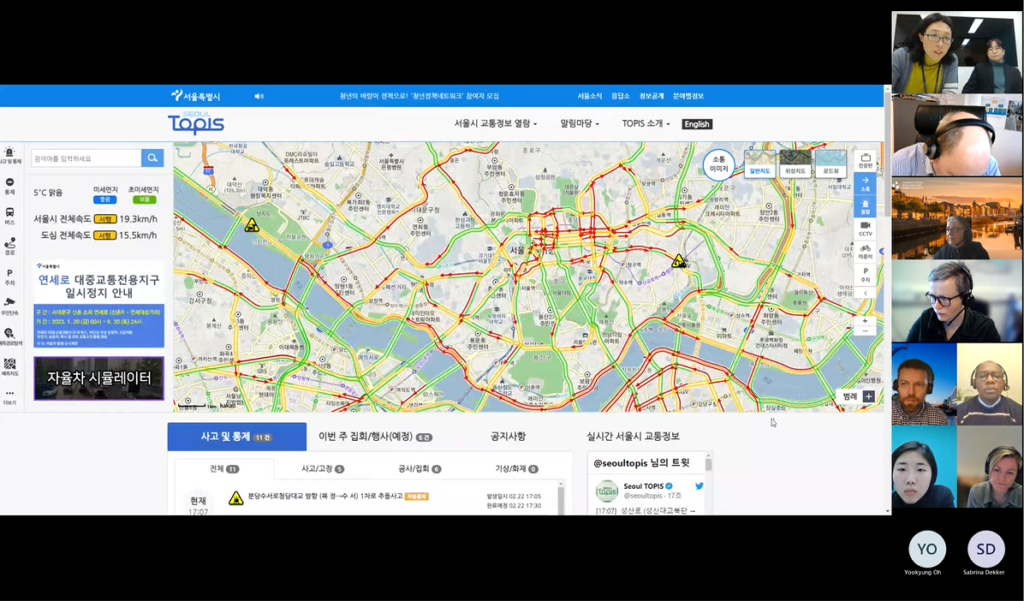Zoom out the map with minus button
This screenshot has width=1024, height=601.
point(865,331)
